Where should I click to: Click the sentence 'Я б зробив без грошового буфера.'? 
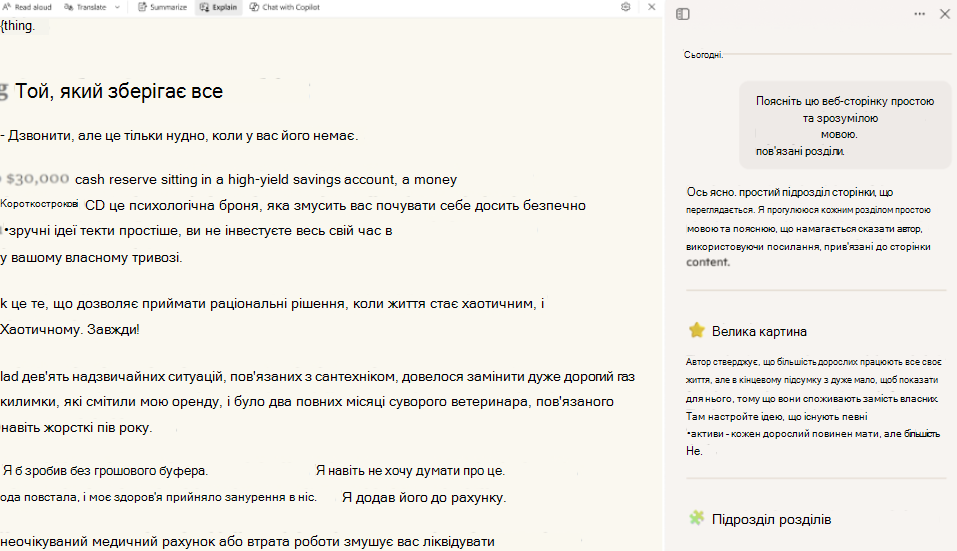[x=105, y=470]
